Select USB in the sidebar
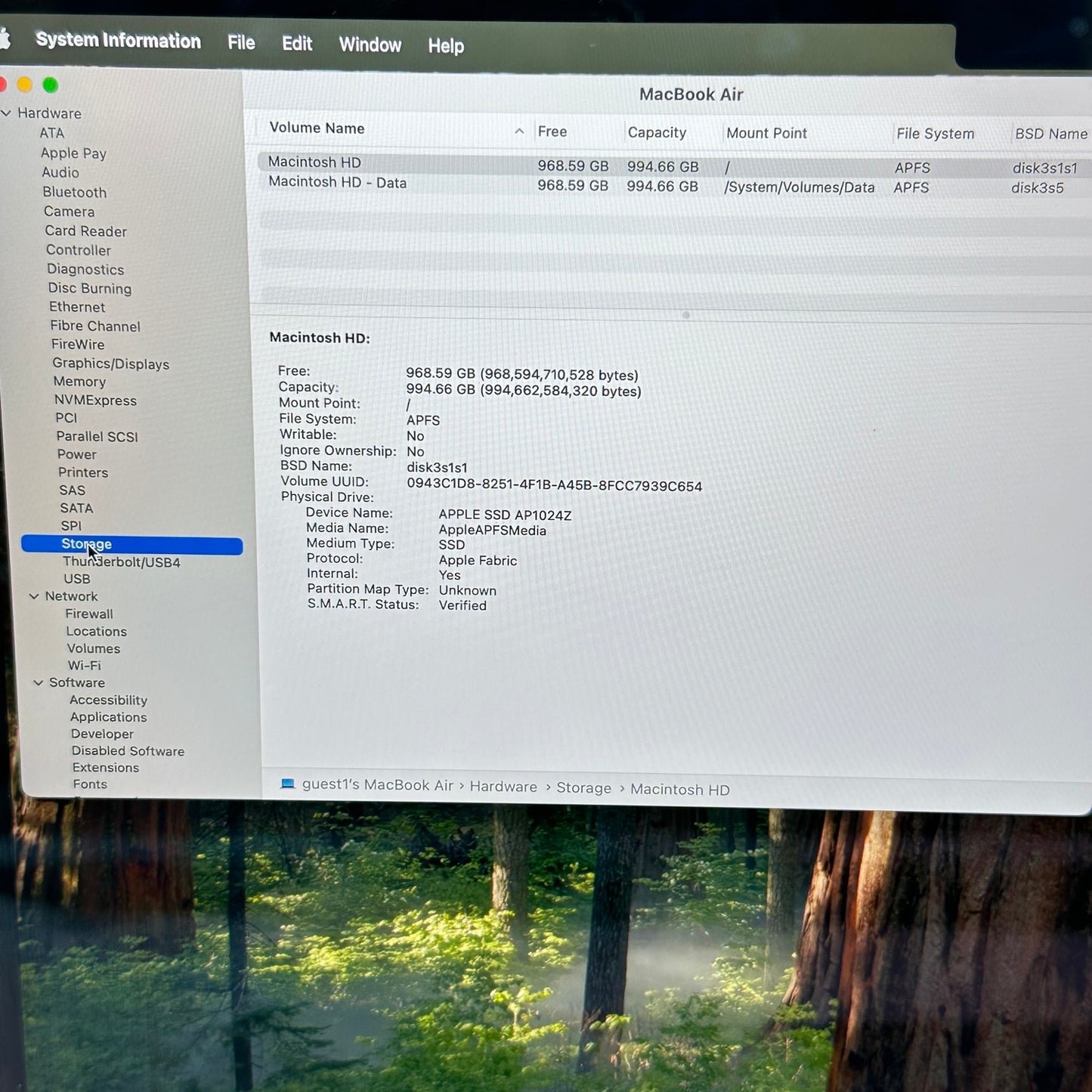The height and width of the screenshot is (1092, 1092). click(x=77, y=579)
